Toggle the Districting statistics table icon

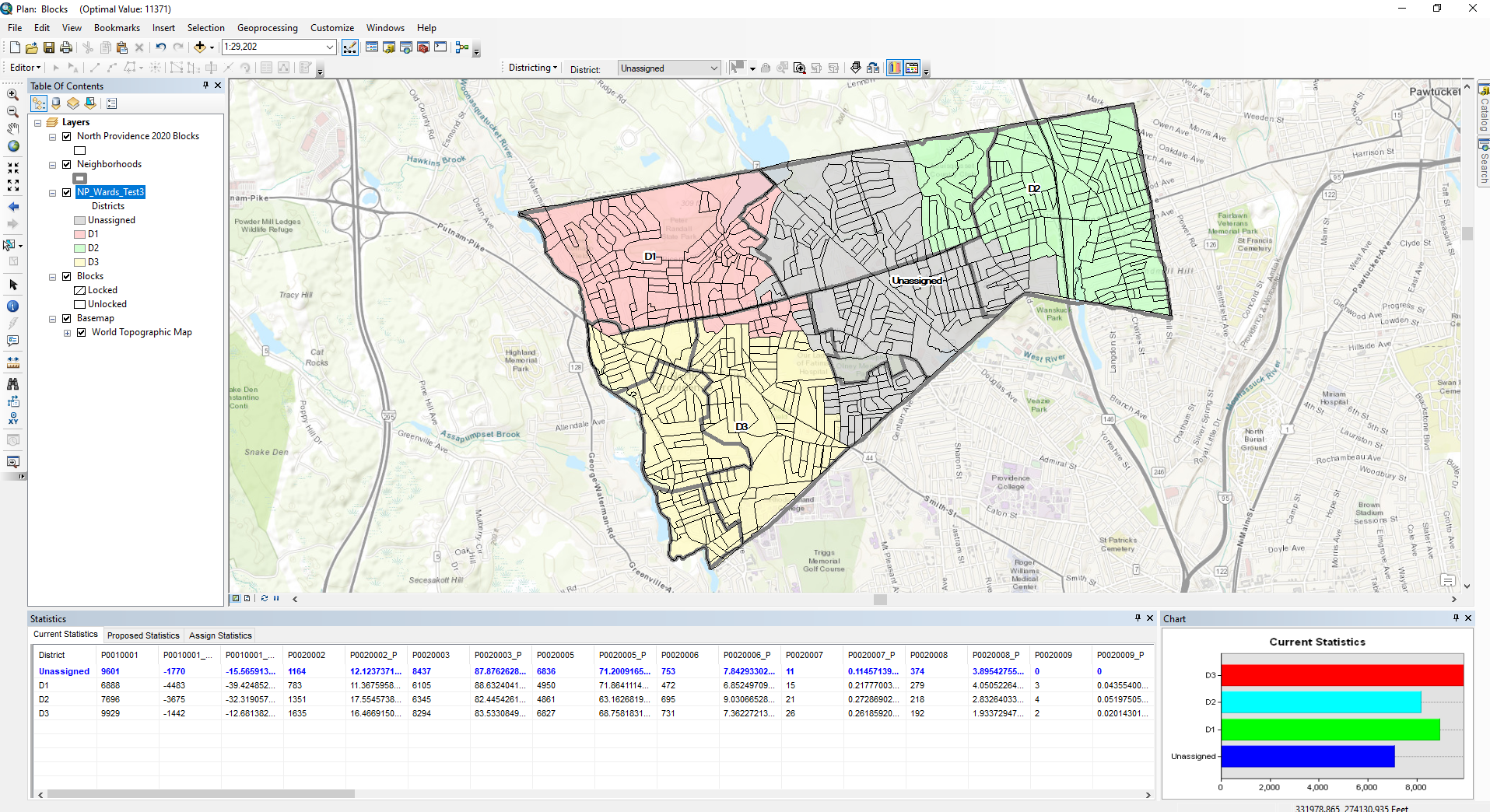click(912, 68)
